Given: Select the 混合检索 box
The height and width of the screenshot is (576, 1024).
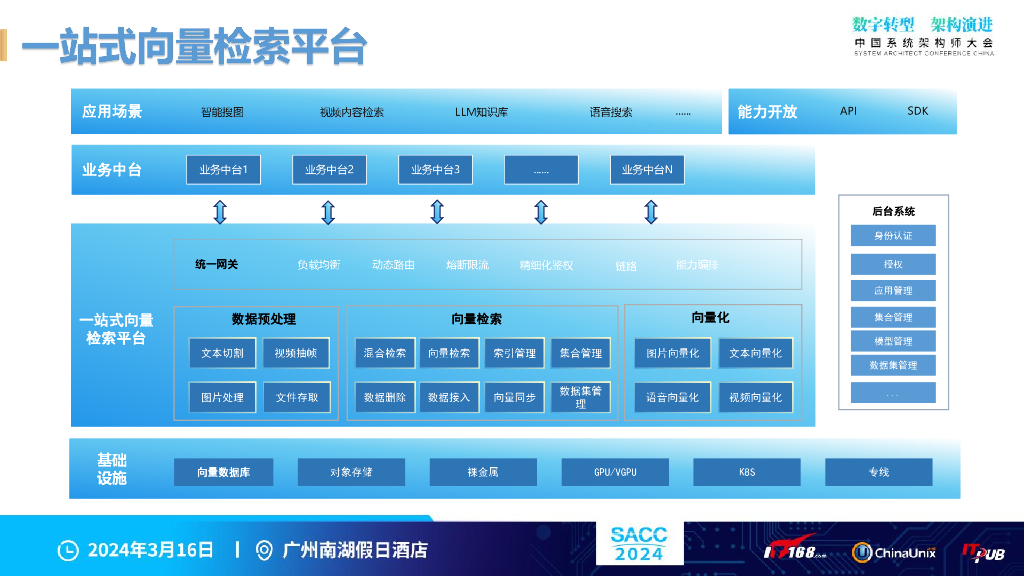Looking at the screenshot, I should click(385, 353).
